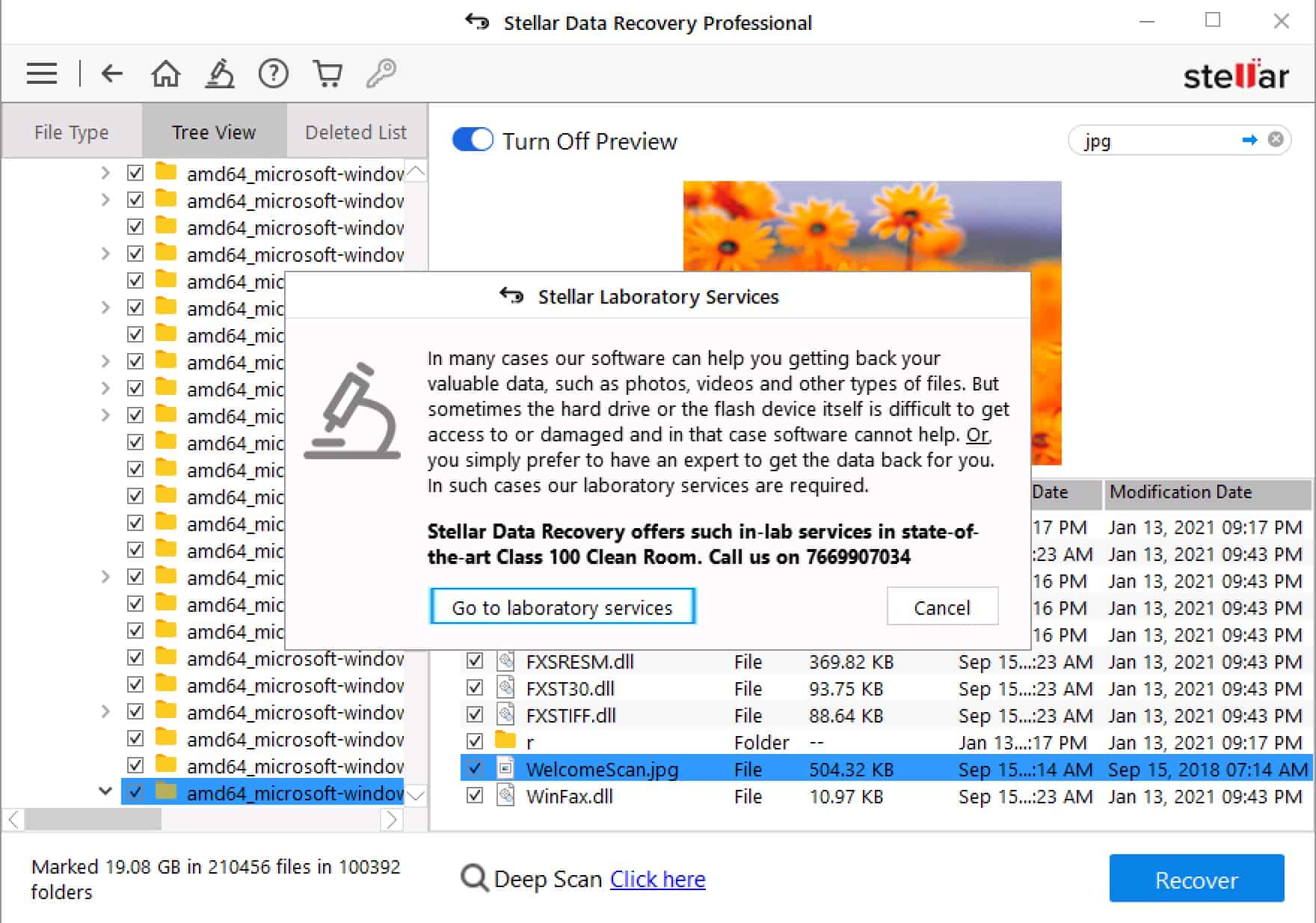
Task: Return to the home screen icon
Action: pyautogui.click(x=166, y=73)
